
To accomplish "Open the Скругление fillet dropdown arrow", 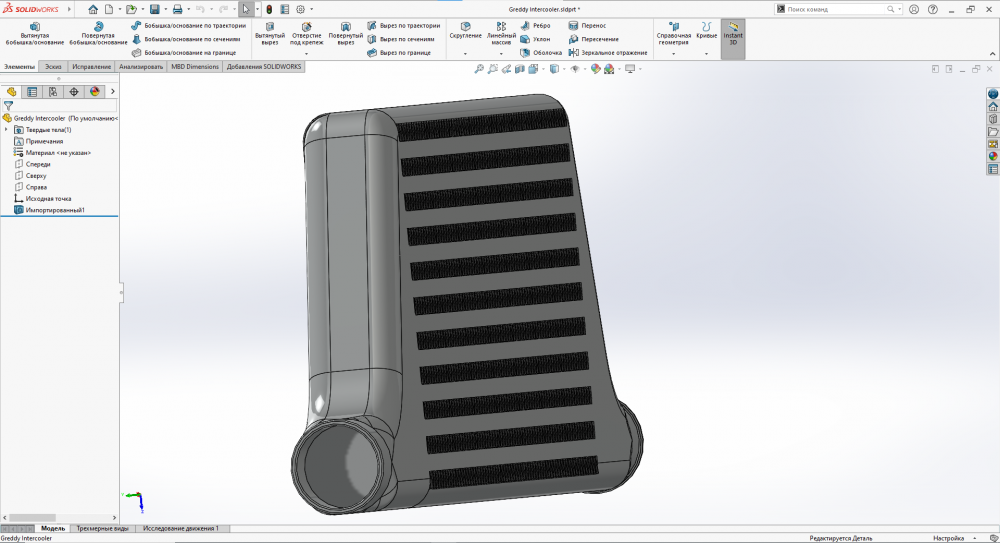I will click(x=465, y=53).
